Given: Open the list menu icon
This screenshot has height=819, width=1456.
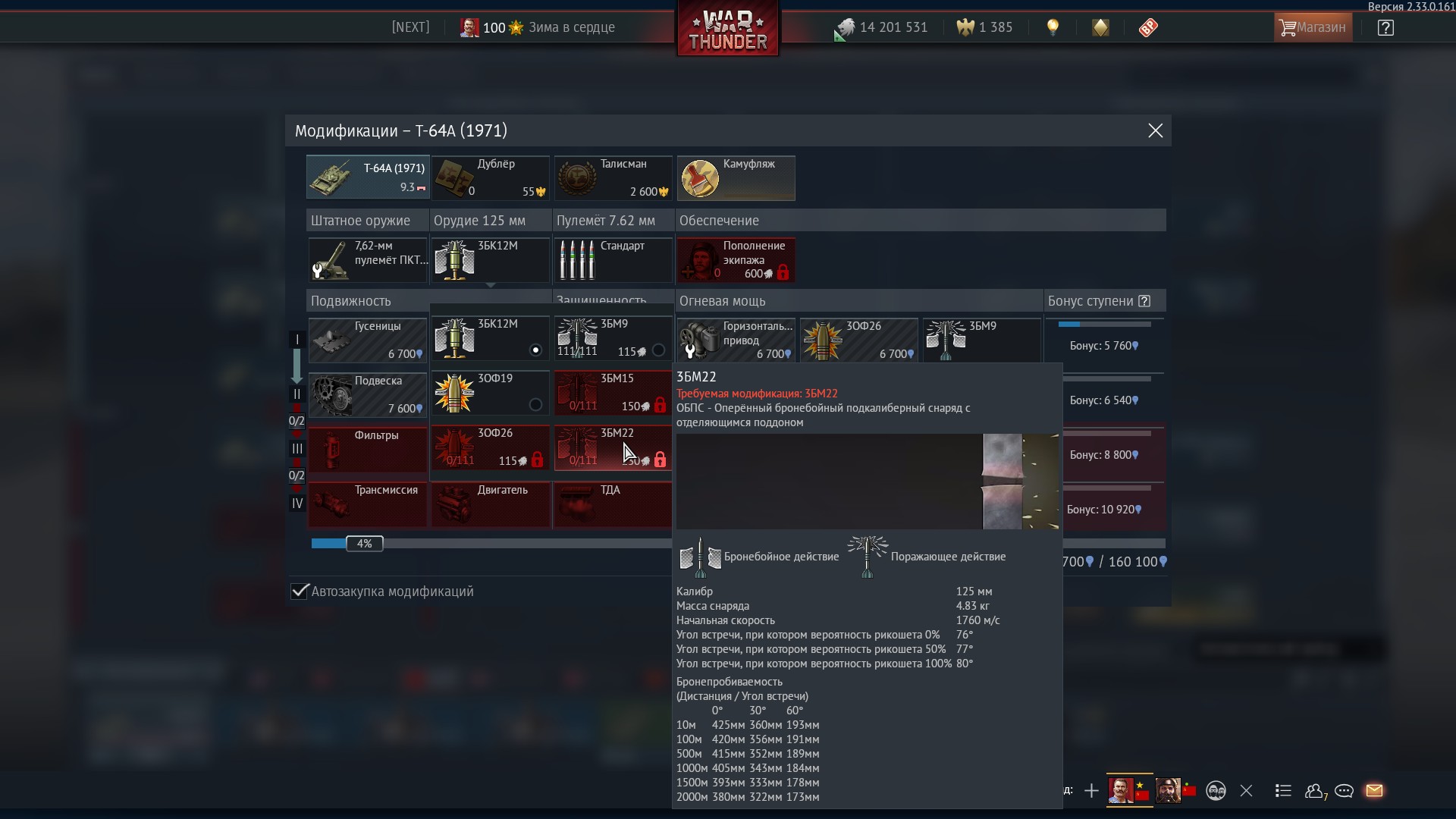Looking at the screenshot, I should coord(1283,791).
